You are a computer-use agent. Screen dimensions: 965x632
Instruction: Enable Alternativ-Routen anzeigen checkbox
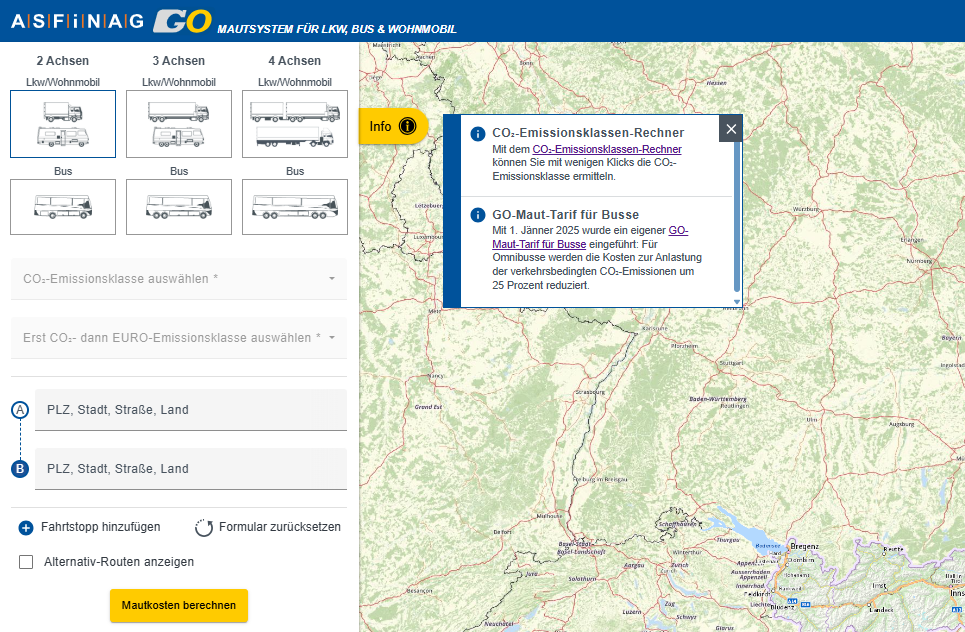click(x=27, y=562)
